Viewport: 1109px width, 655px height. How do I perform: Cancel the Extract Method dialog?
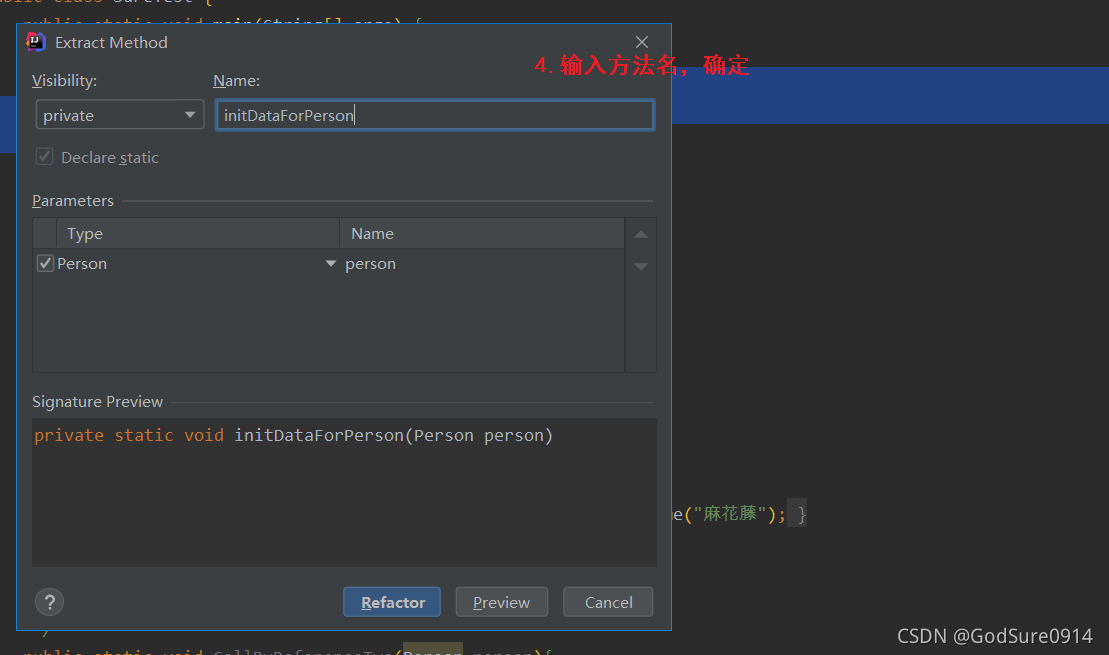tap(608, 602)
